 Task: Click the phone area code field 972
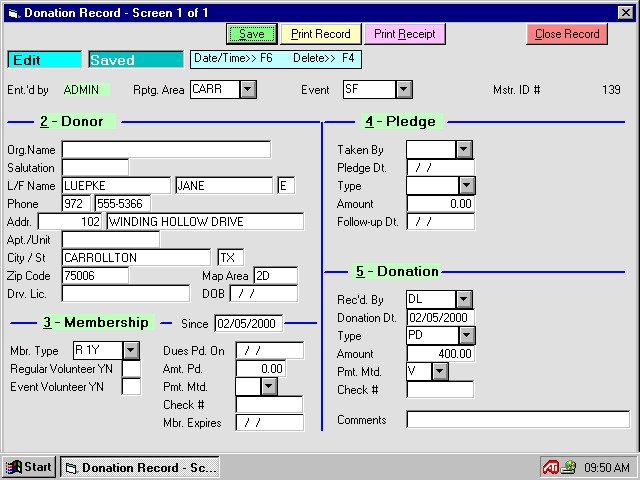pos(76,204)
